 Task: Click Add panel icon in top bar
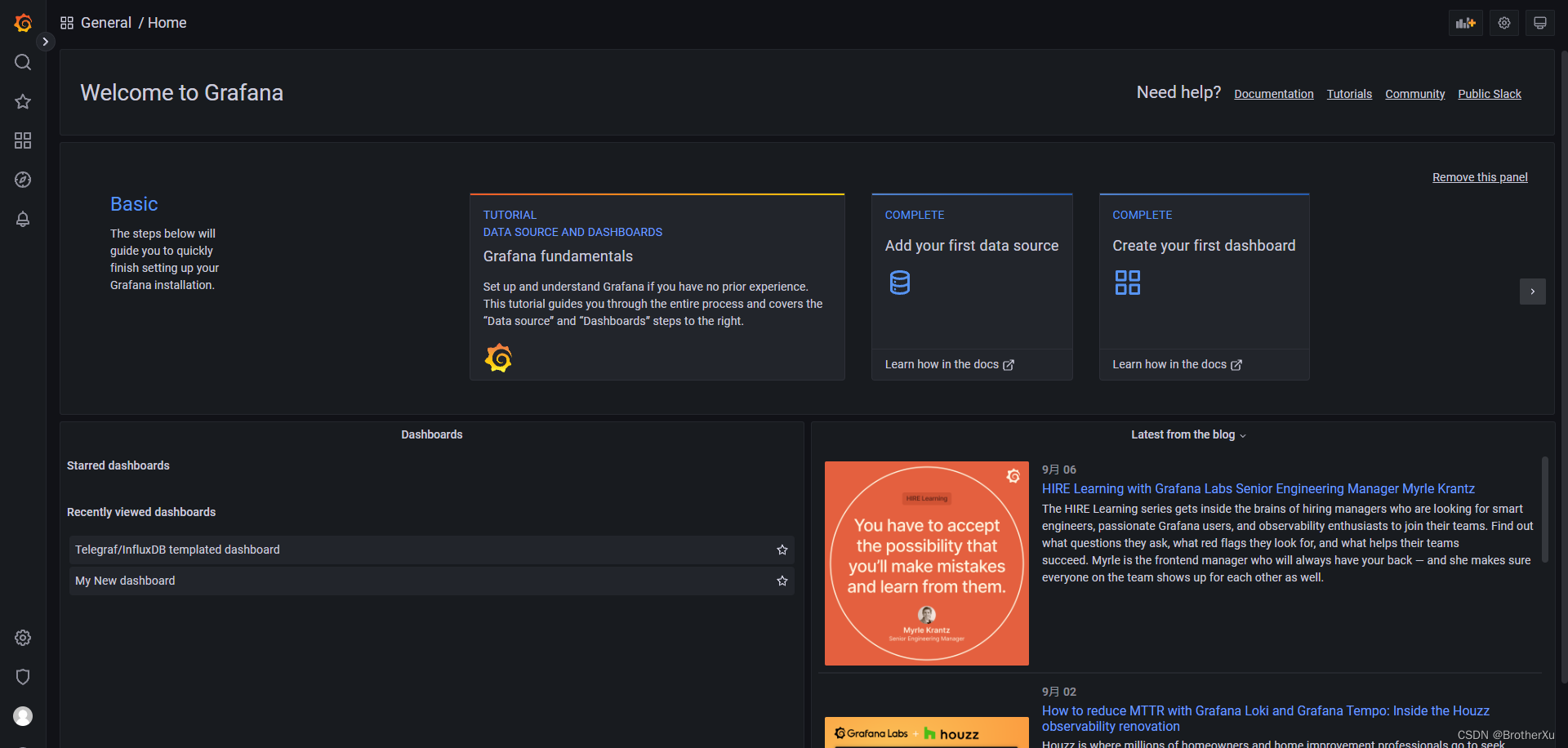(x=1465, y=23)
